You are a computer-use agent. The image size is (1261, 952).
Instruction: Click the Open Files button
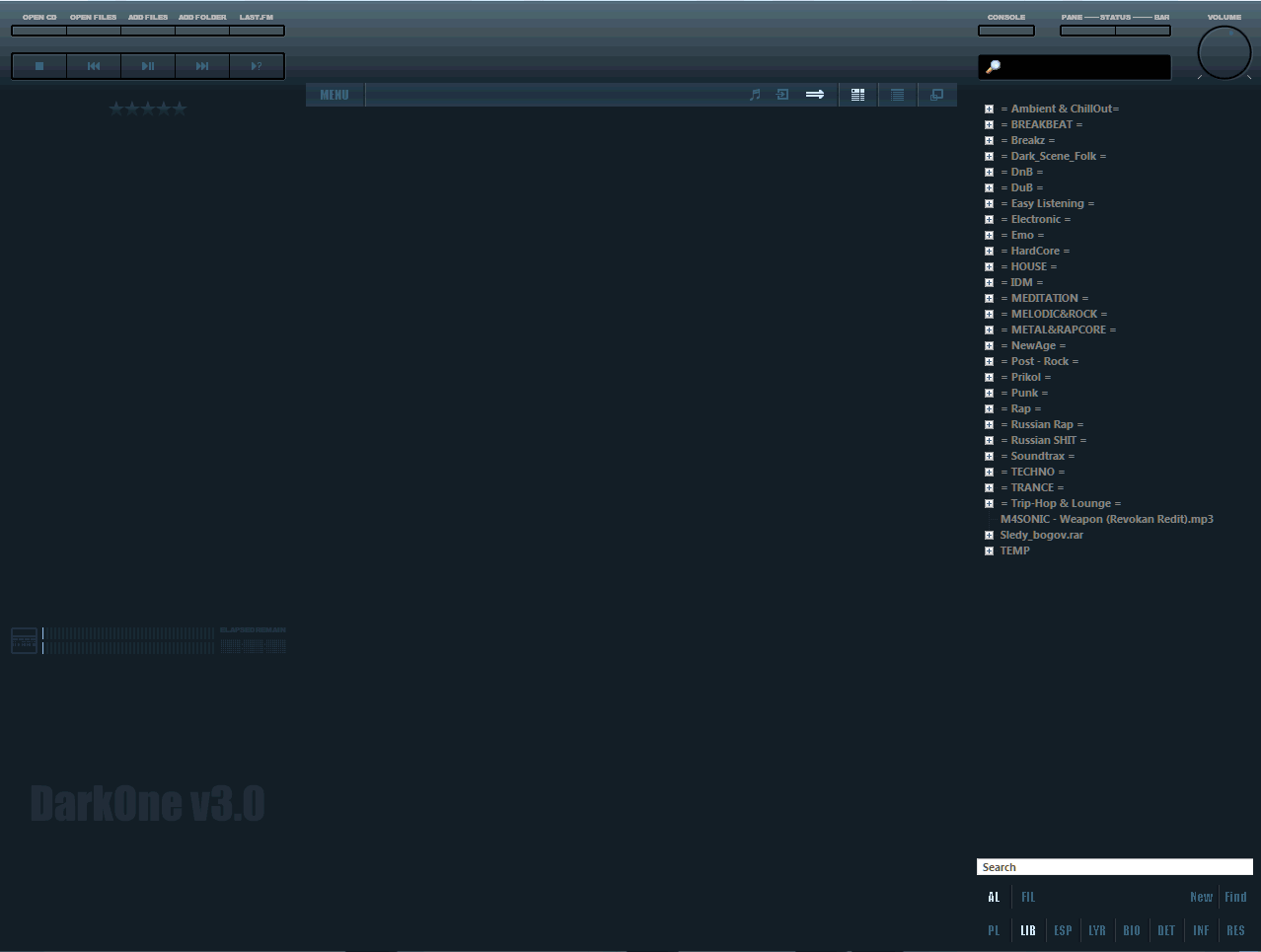pyautogui.click(x=94, y=31)
